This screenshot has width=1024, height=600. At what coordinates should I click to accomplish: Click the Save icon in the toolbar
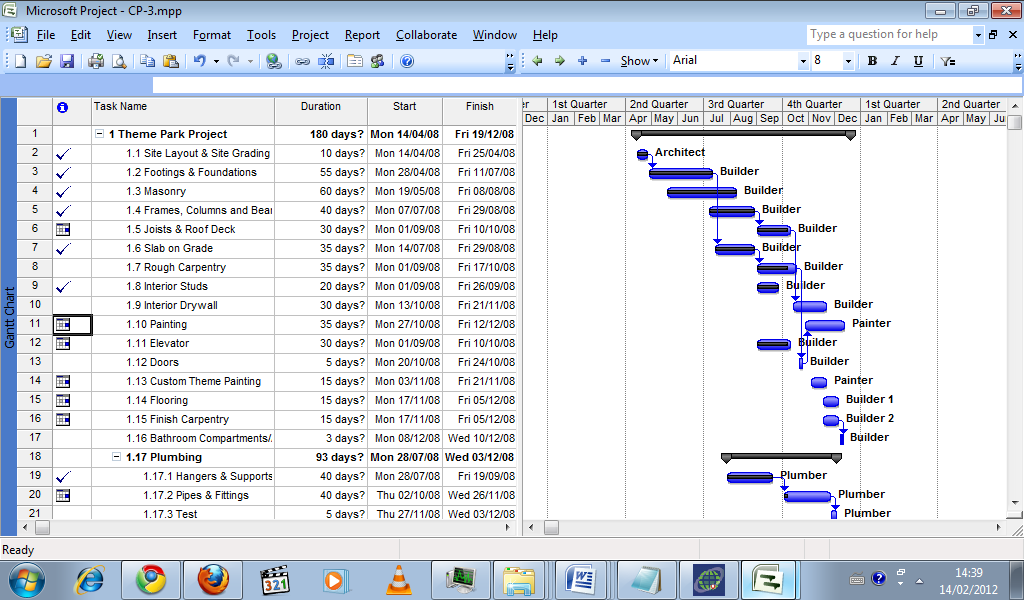67,61
